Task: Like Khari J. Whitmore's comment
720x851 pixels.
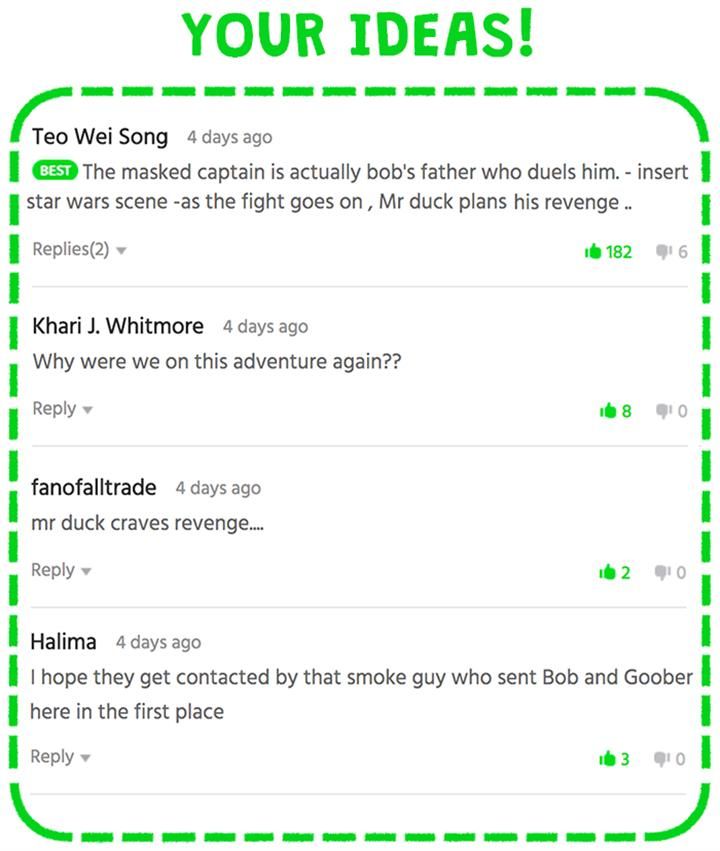Action: point(607,410)
